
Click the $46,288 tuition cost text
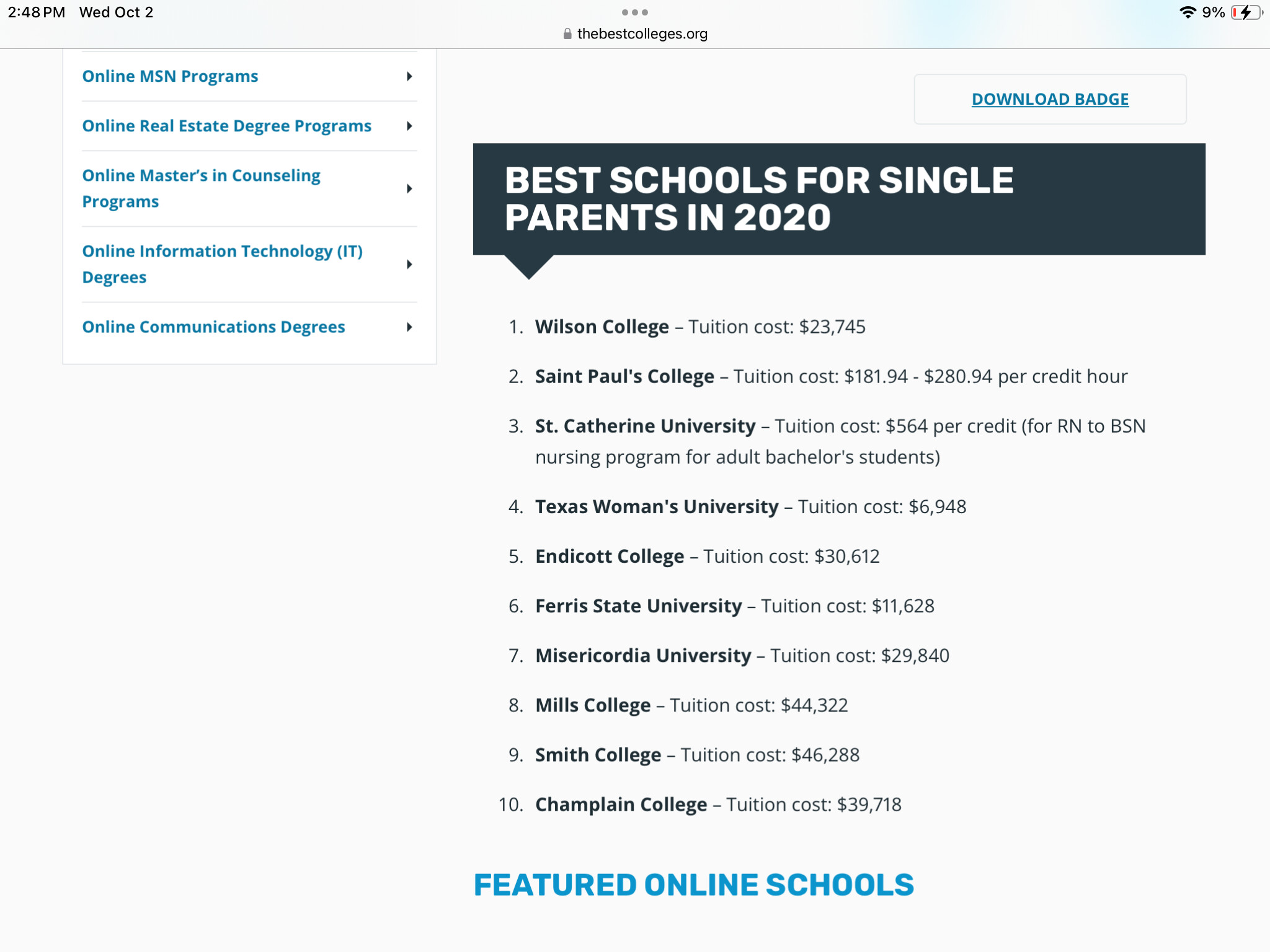825,754
